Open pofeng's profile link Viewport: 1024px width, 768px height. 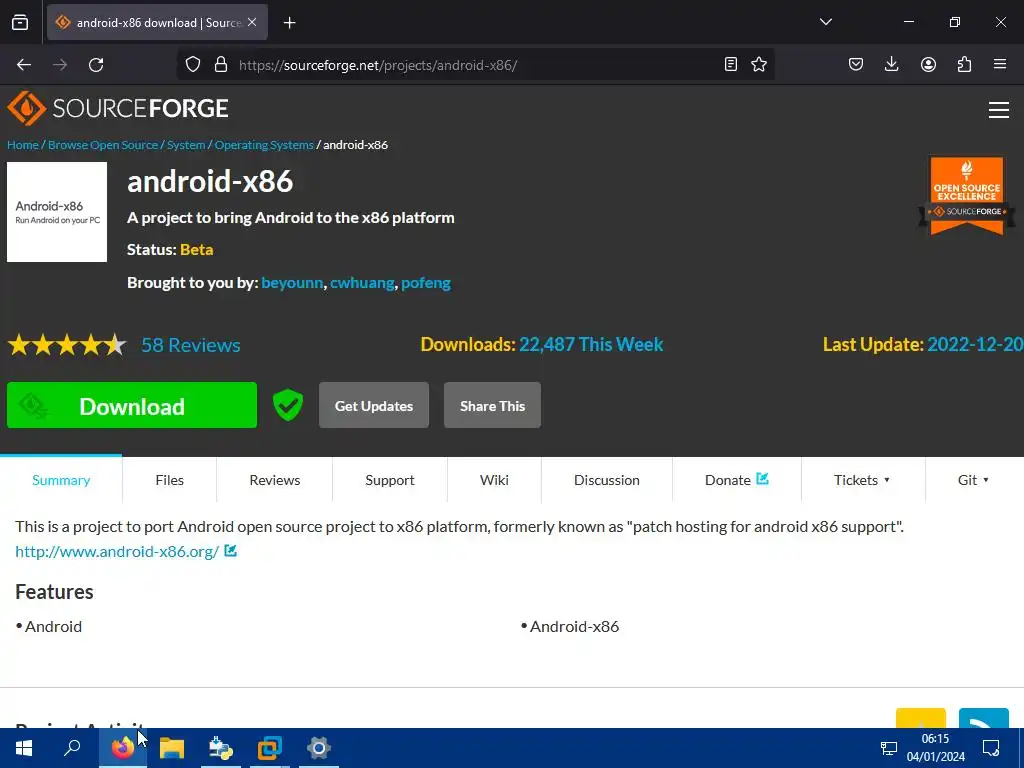(426, 283)
